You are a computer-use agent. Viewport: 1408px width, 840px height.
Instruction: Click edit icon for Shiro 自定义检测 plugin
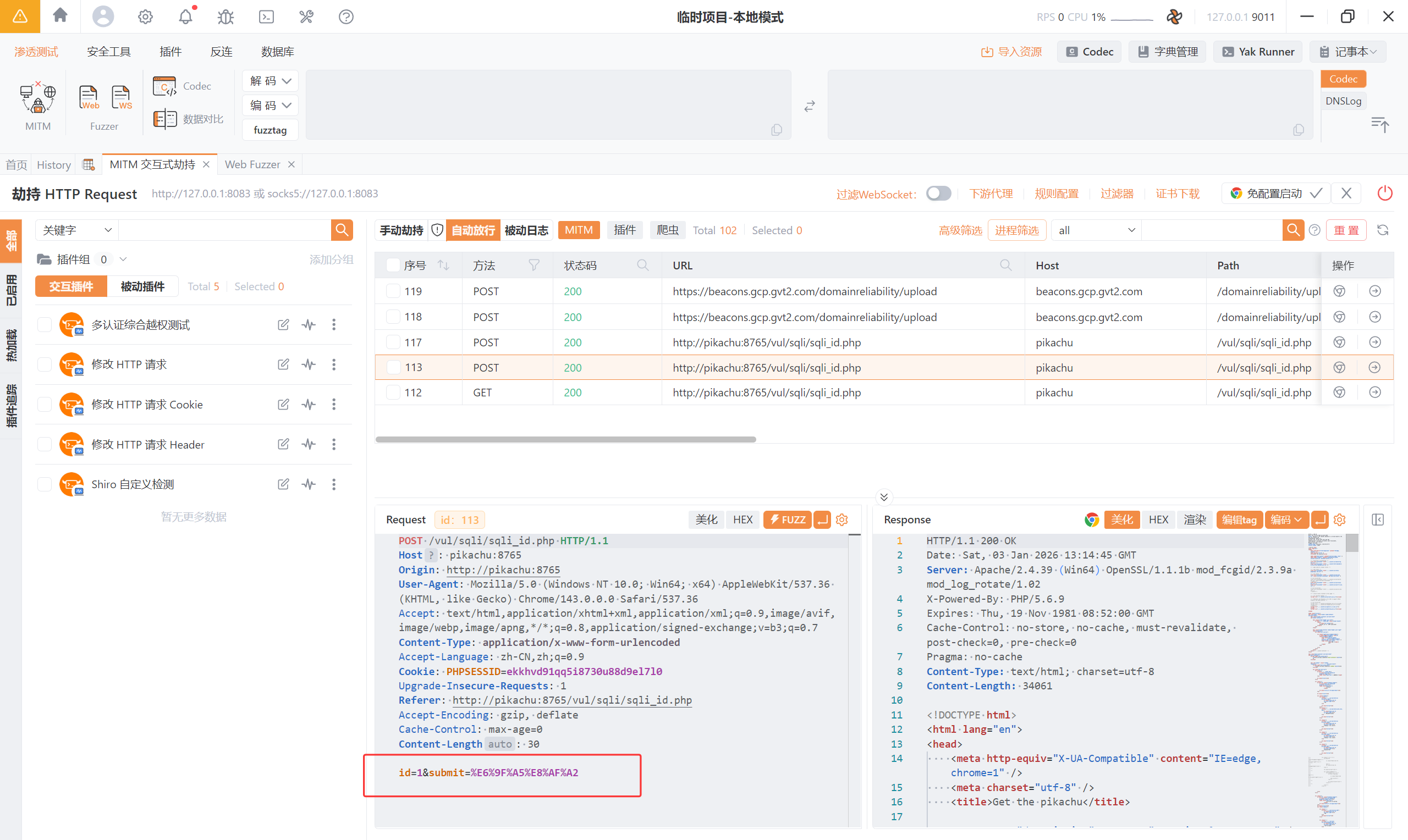pyautogui.click(x=283, y=484)
